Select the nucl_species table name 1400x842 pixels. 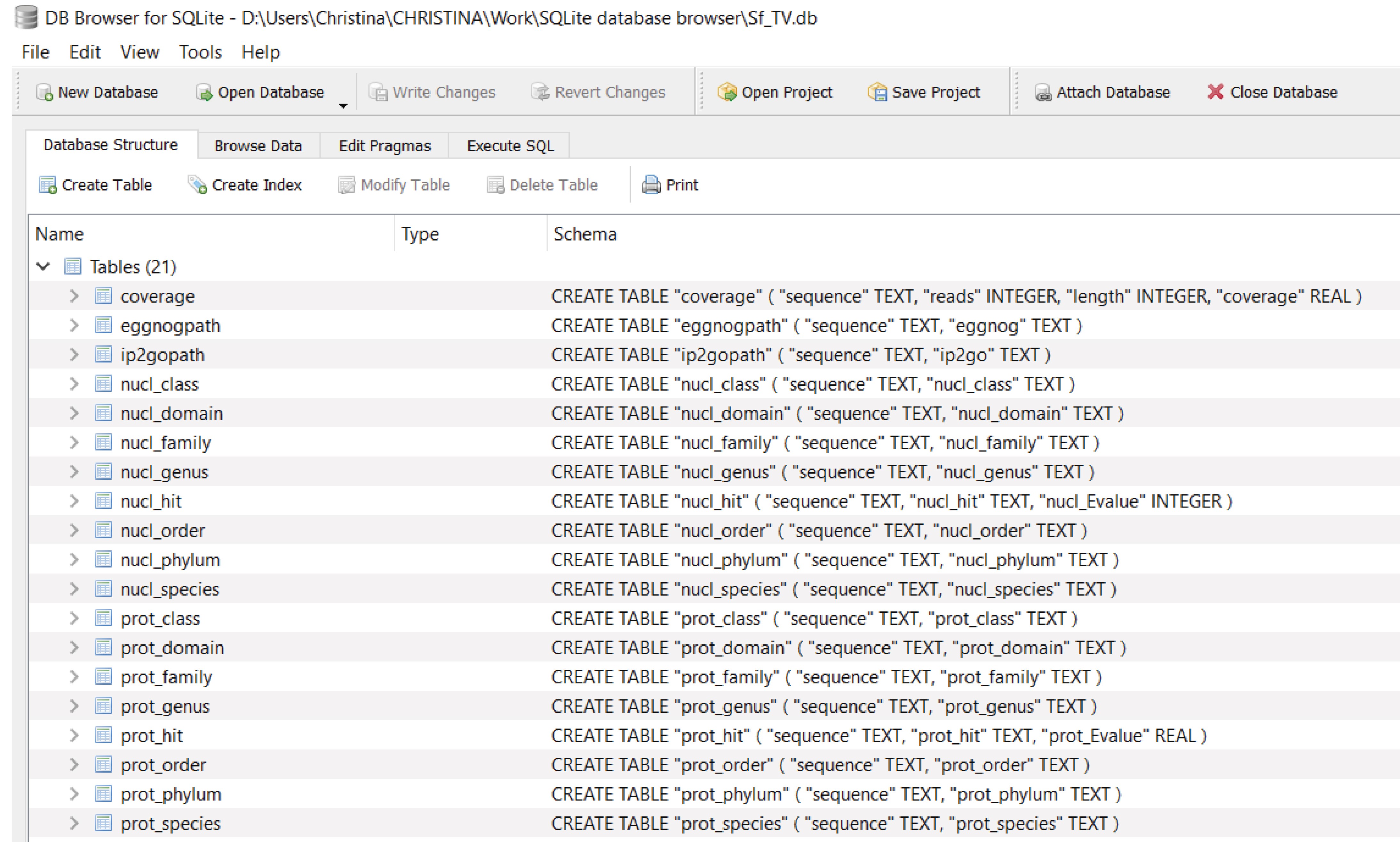[170, 589]
